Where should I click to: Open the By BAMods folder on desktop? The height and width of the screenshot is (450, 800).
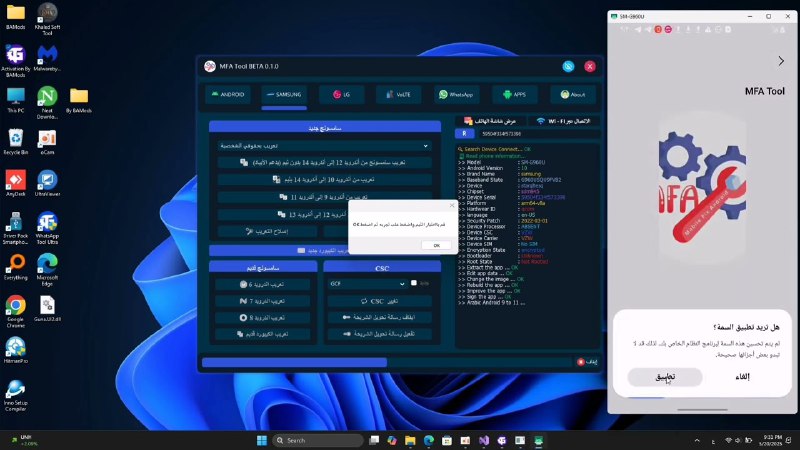[x=79, y=100]
